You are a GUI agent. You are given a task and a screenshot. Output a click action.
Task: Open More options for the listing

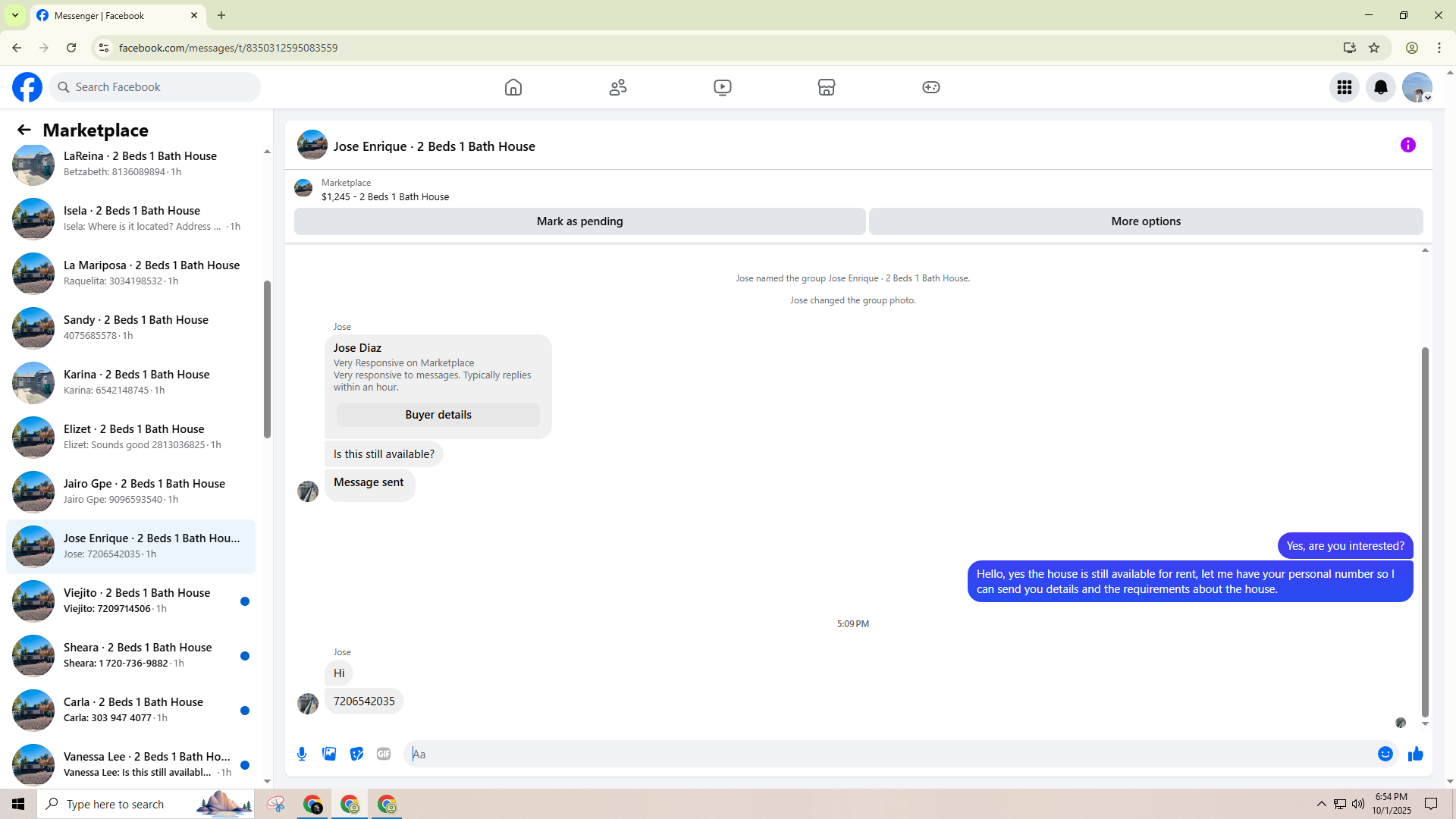pyautogui.click(x=1146, y=221)
